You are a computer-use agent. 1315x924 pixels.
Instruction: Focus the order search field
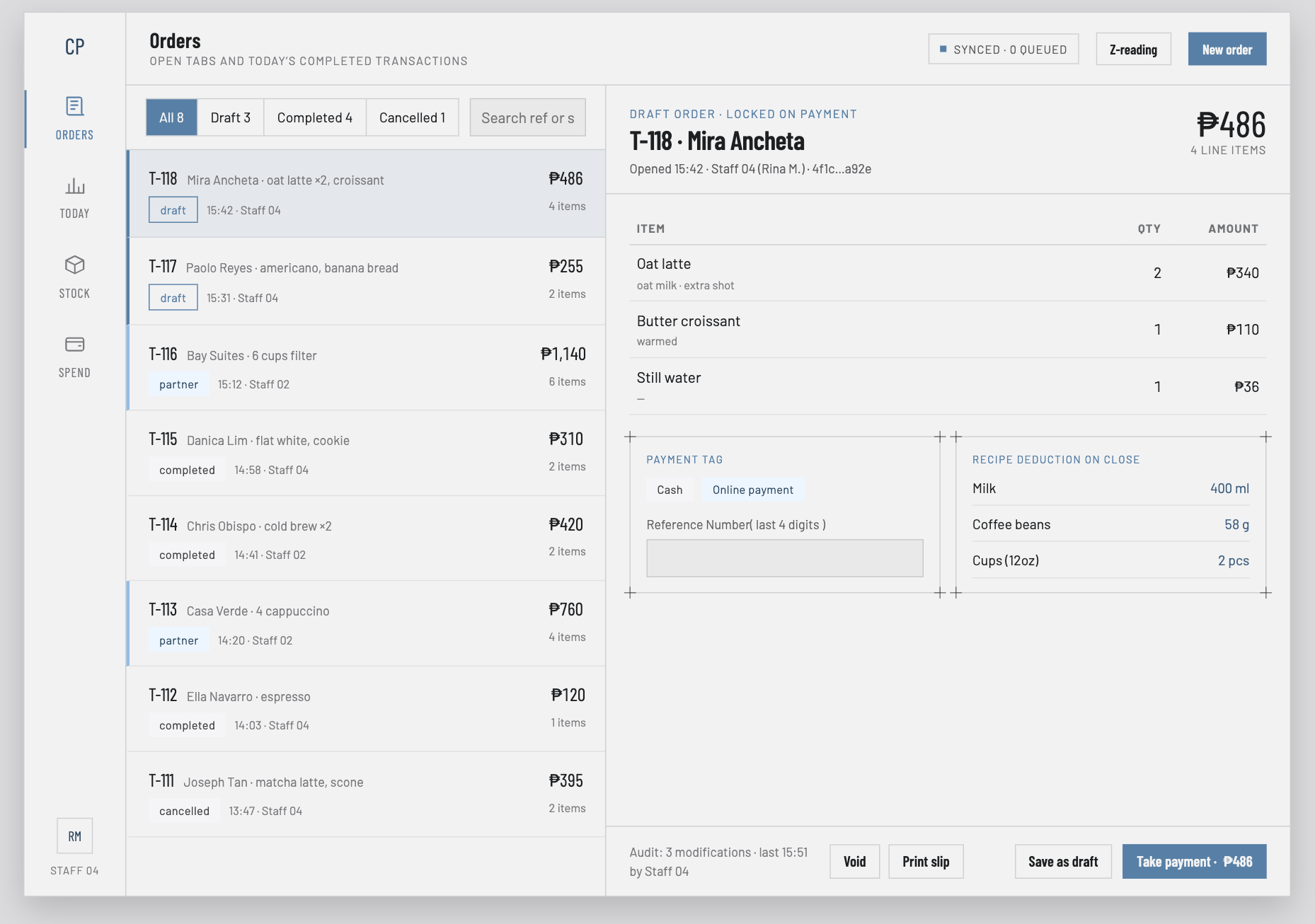527,117
